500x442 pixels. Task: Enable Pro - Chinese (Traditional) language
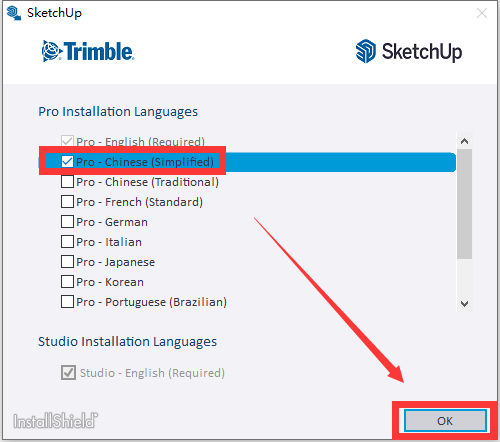(67, 182)
